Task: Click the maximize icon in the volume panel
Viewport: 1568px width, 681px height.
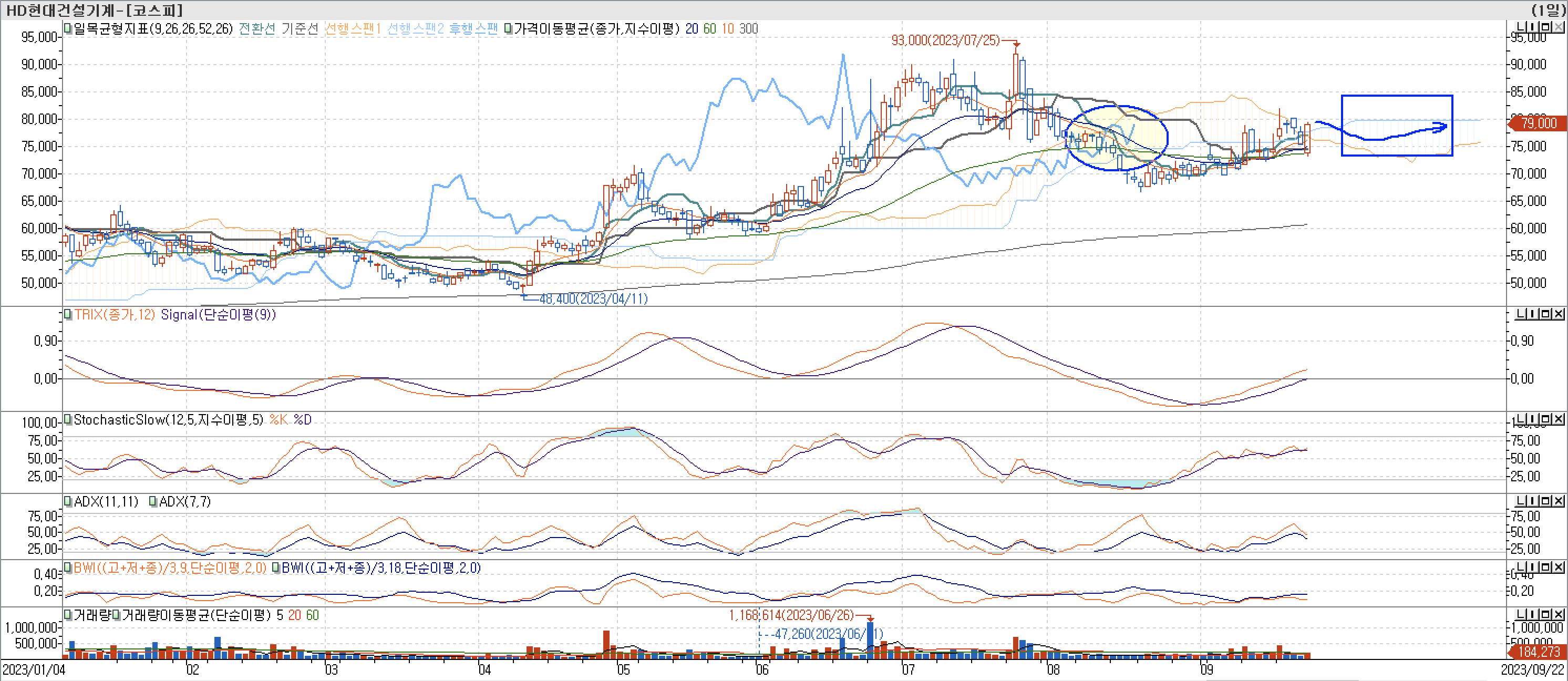Action: point(1545,614)
